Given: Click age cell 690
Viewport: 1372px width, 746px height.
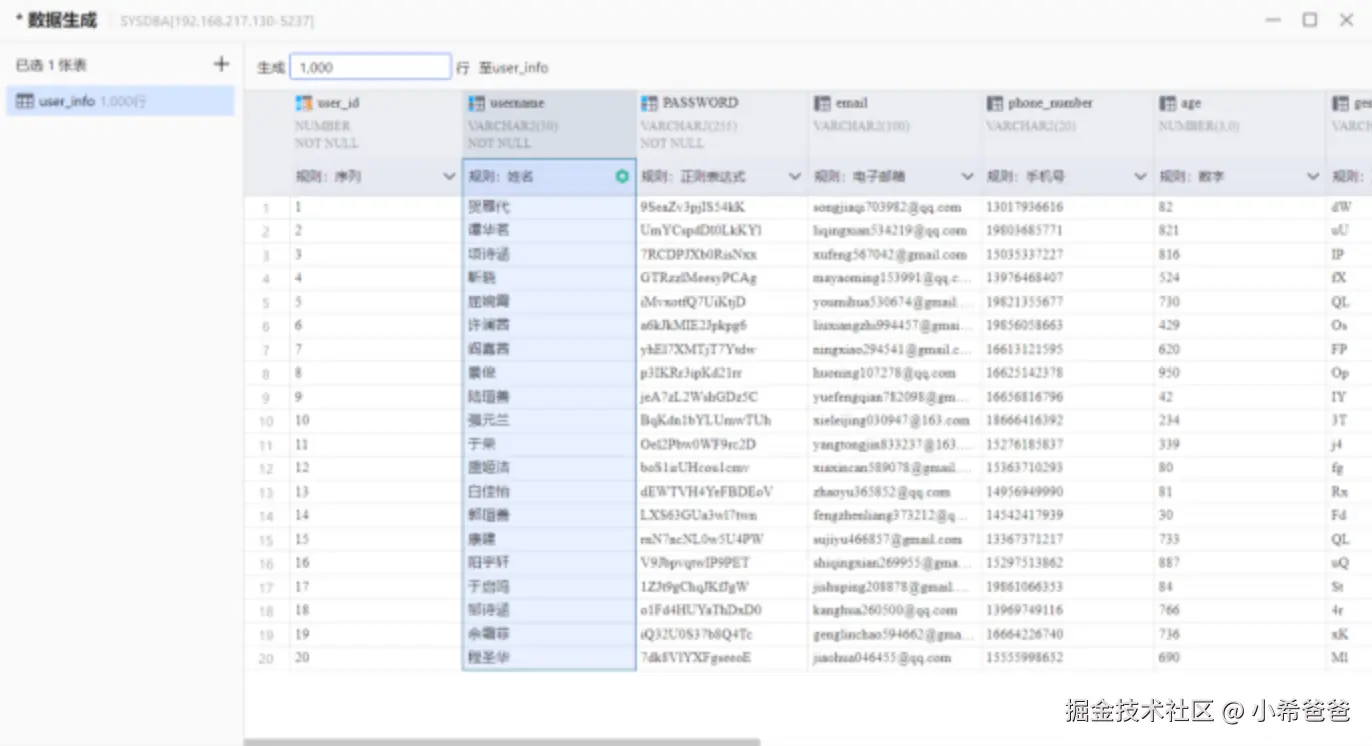Looking at the screenshot, I should pyautogui.click(x=1169, y=658).
